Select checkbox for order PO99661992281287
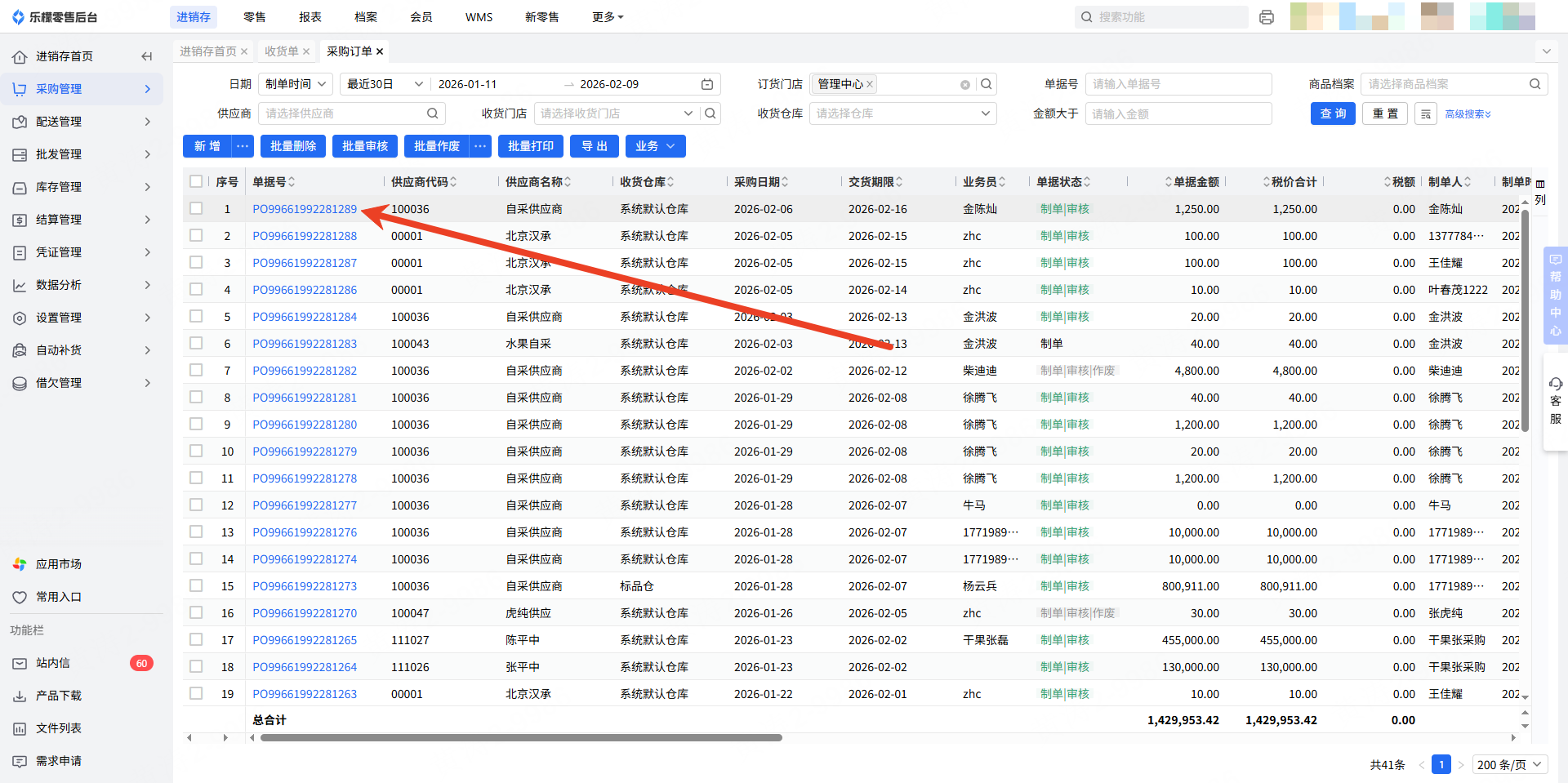 196,262
